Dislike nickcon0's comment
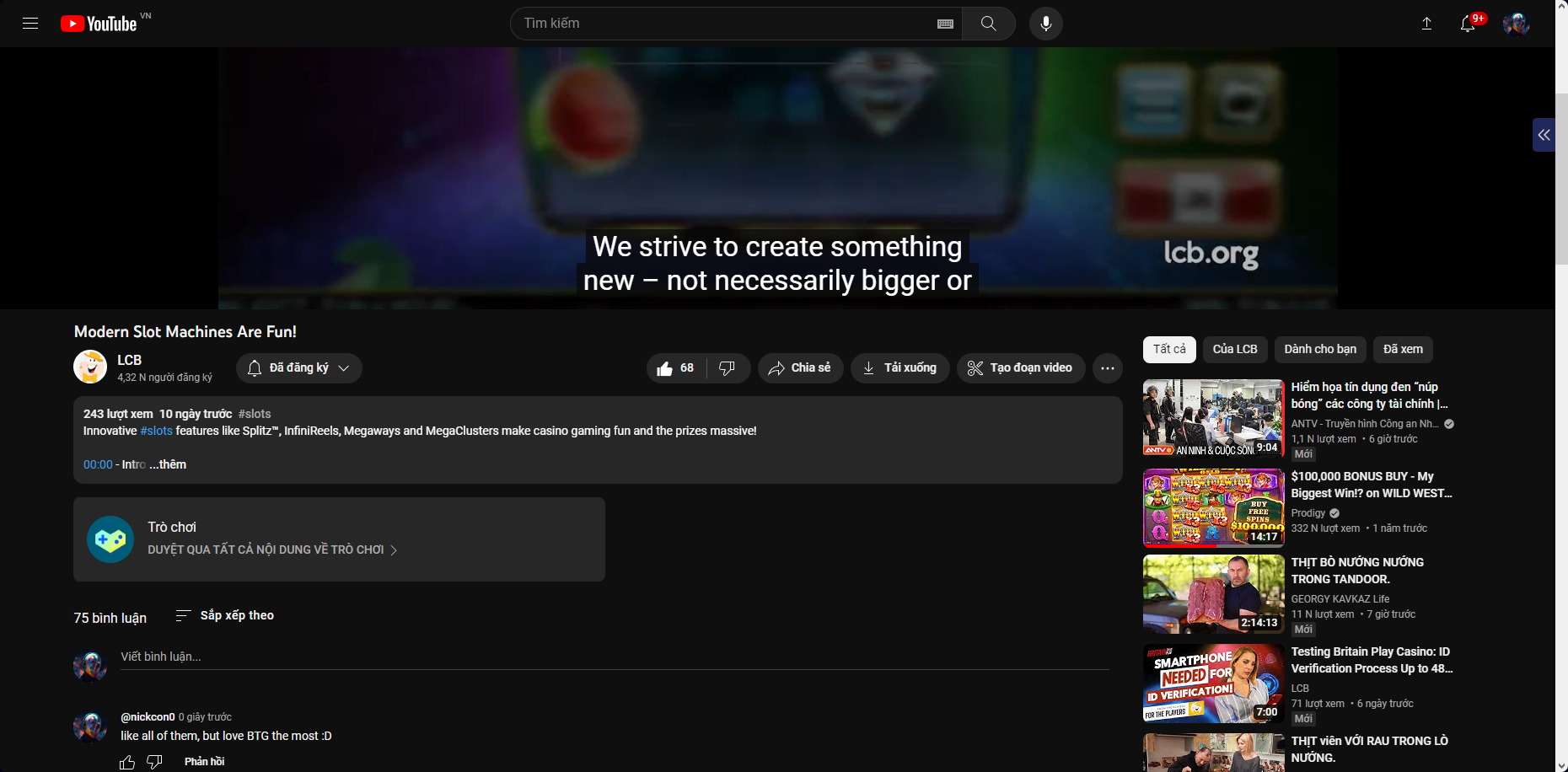Image resolution: width=1568 pixels, height=772 pixels. 155,762
